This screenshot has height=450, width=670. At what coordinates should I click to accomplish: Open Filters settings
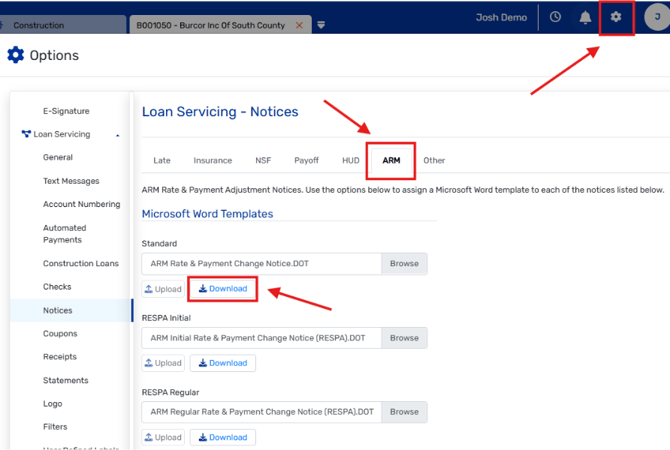pos(55,426)
